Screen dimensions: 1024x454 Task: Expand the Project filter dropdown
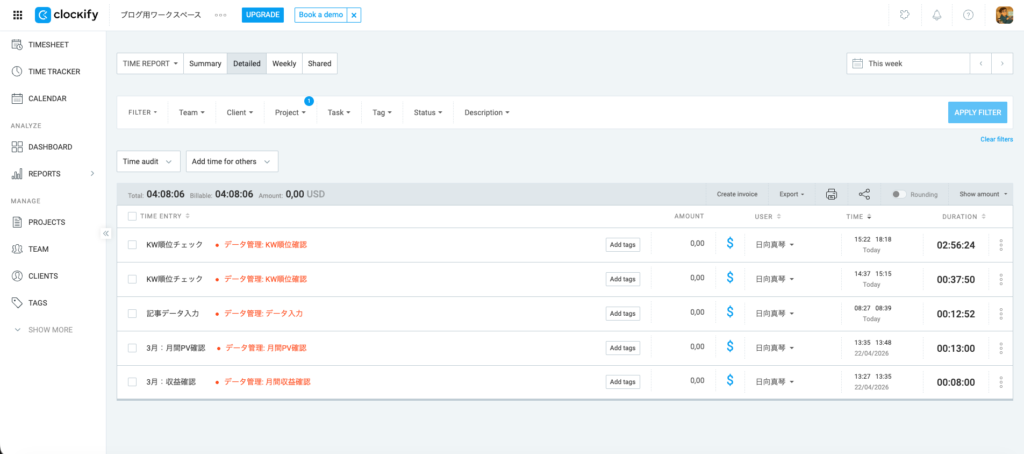(x=290, y=112)
